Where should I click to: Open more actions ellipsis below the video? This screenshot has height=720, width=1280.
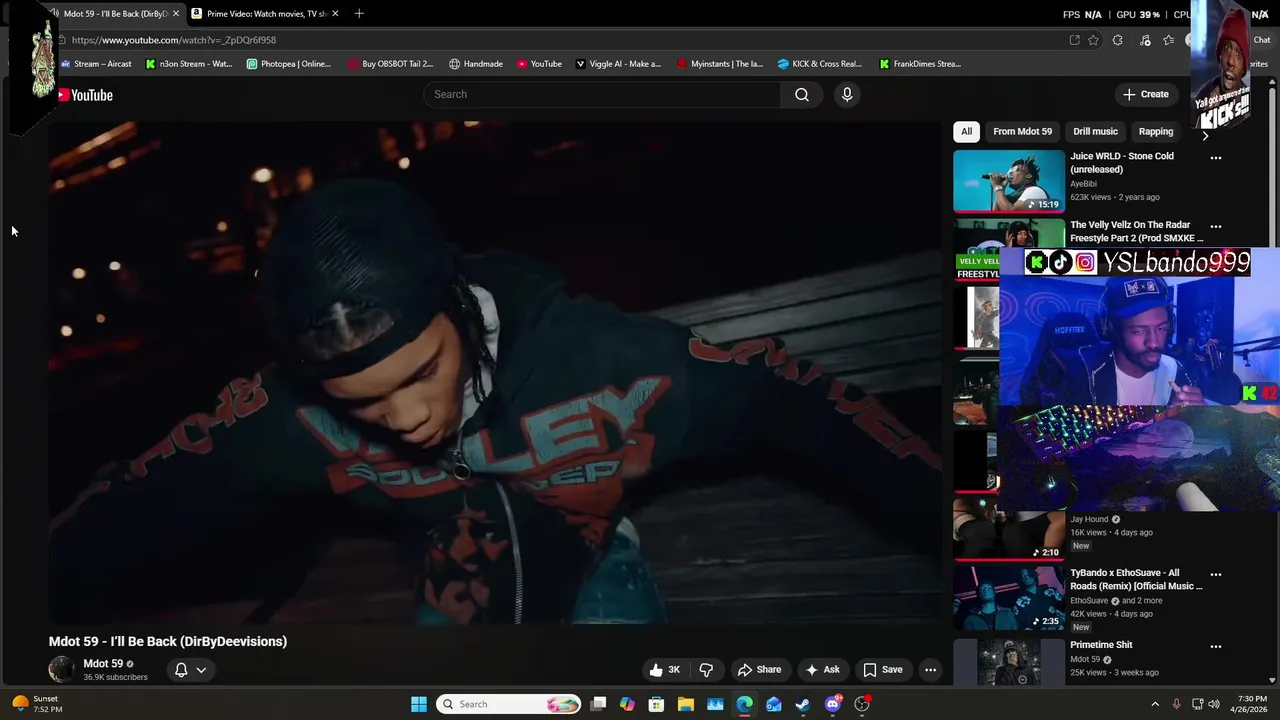click(x=930, y=670)
